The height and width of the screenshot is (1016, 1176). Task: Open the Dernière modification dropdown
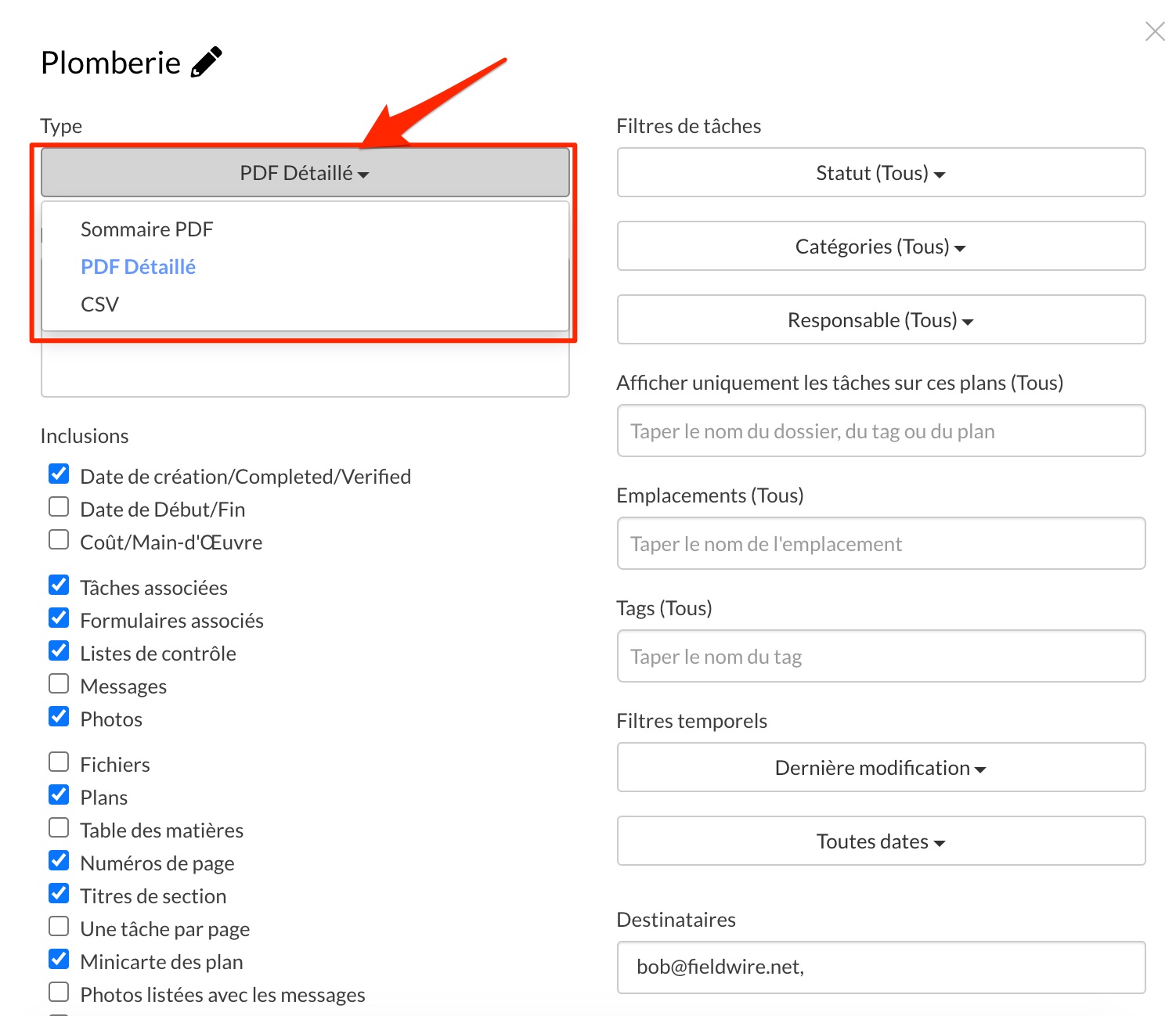[x=881, y=768]
